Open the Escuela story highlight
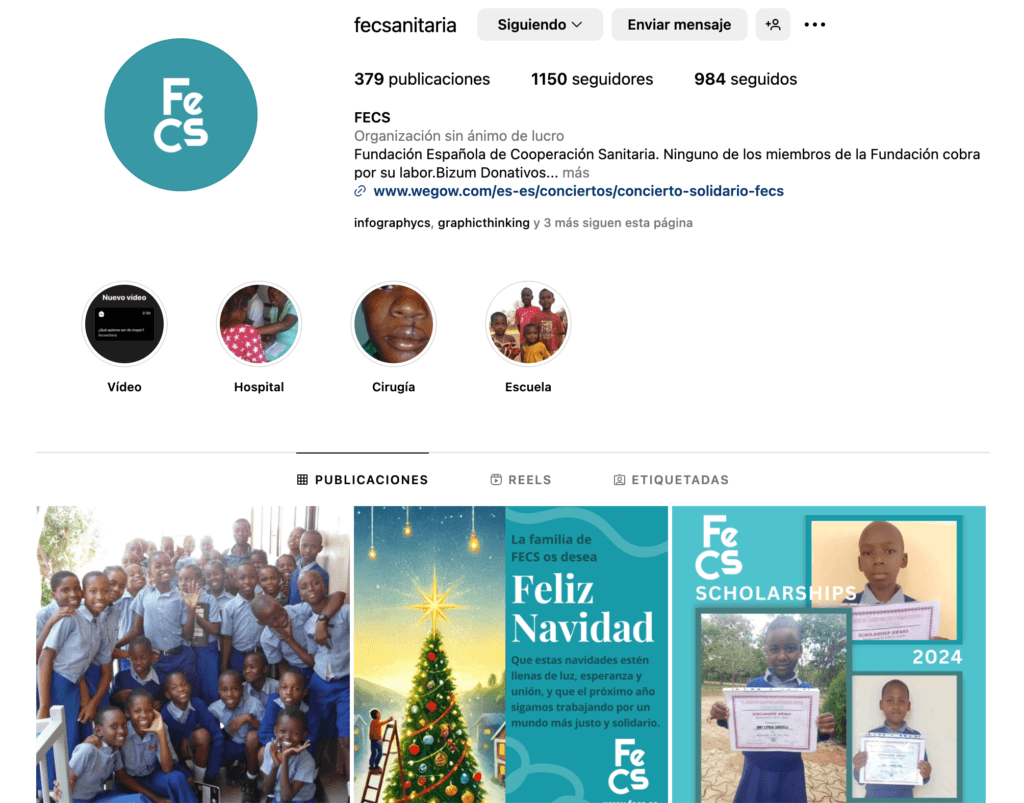The width and height of the screenshot is (1024, 803). point(528,324)
